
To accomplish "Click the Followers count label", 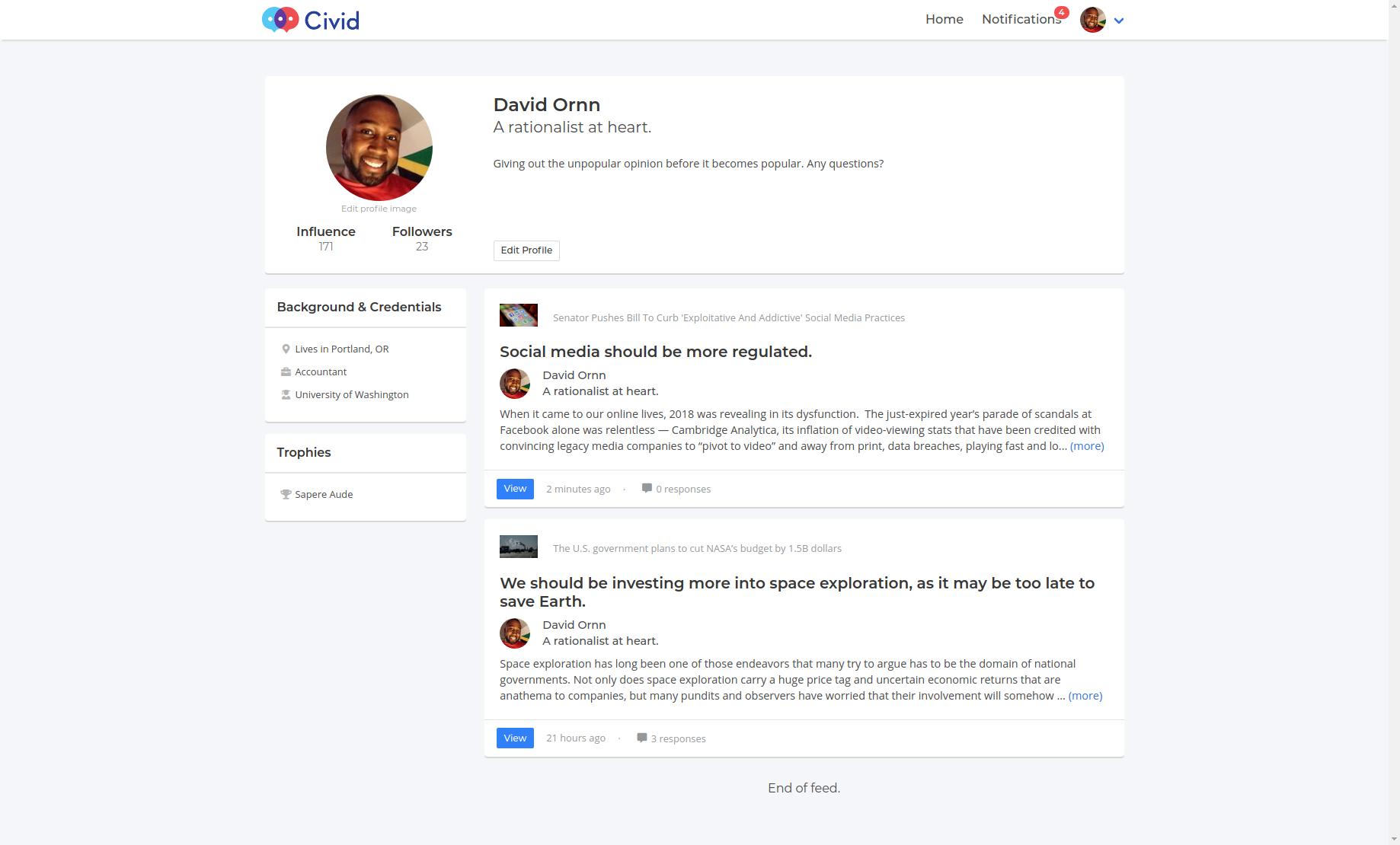I will click(x=422, y=231).
